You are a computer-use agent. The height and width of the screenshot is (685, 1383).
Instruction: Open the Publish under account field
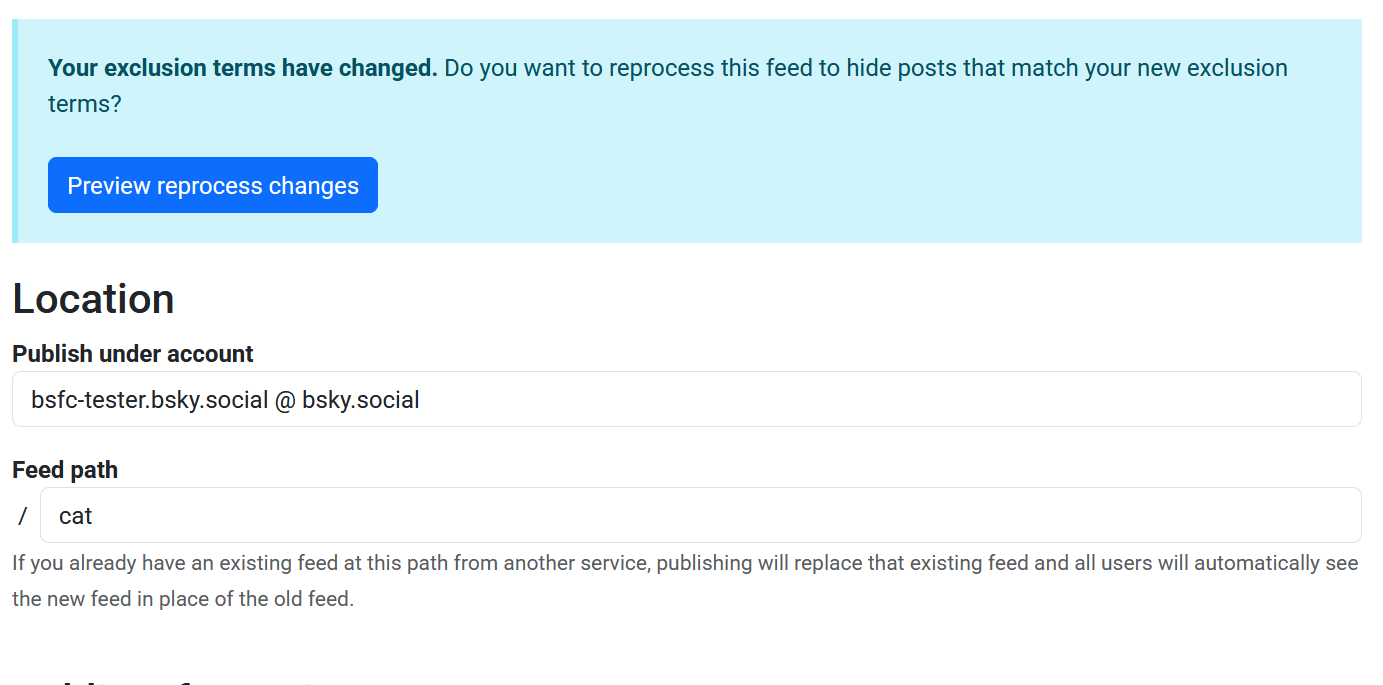click(x=686, y=400)
